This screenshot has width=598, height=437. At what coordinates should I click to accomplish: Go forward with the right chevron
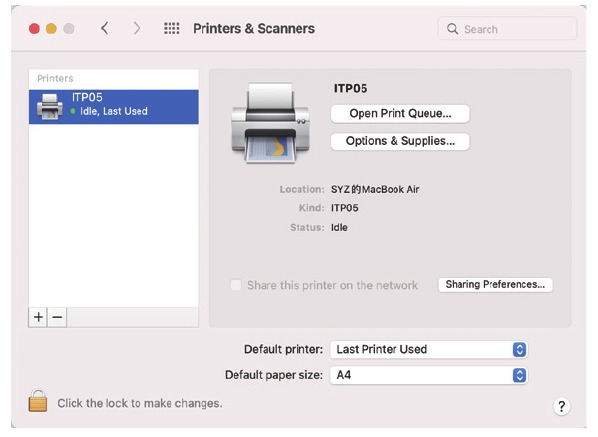tap(137, 28)
